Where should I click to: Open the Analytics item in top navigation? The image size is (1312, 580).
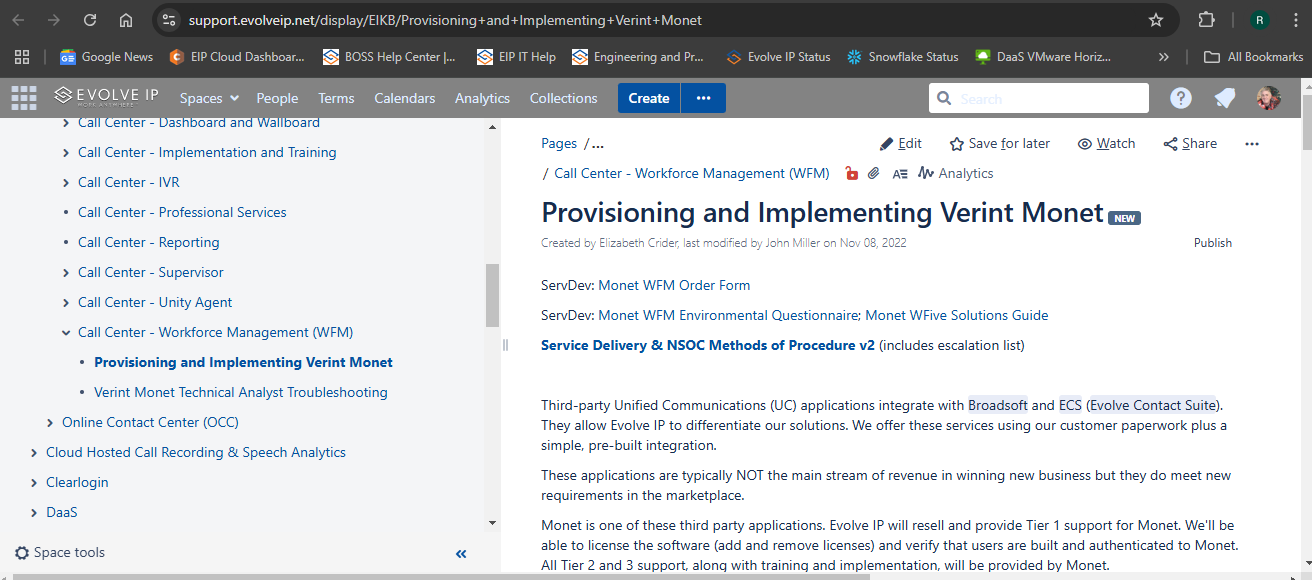click(482, 98)
